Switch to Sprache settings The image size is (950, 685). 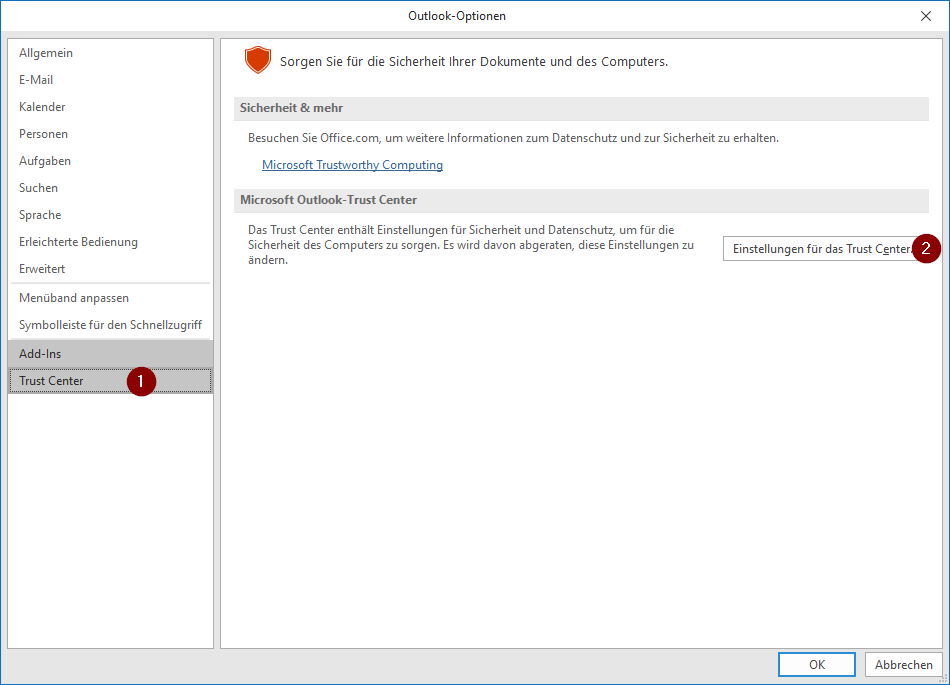(40, 215)
